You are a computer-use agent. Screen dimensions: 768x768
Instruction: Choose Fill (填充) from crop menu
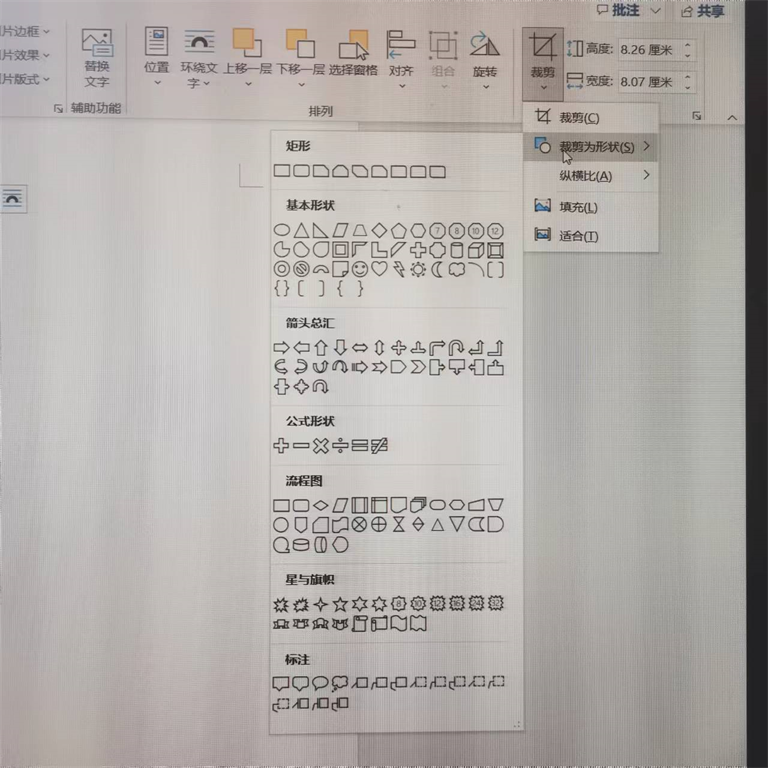[x=578, y=207]
